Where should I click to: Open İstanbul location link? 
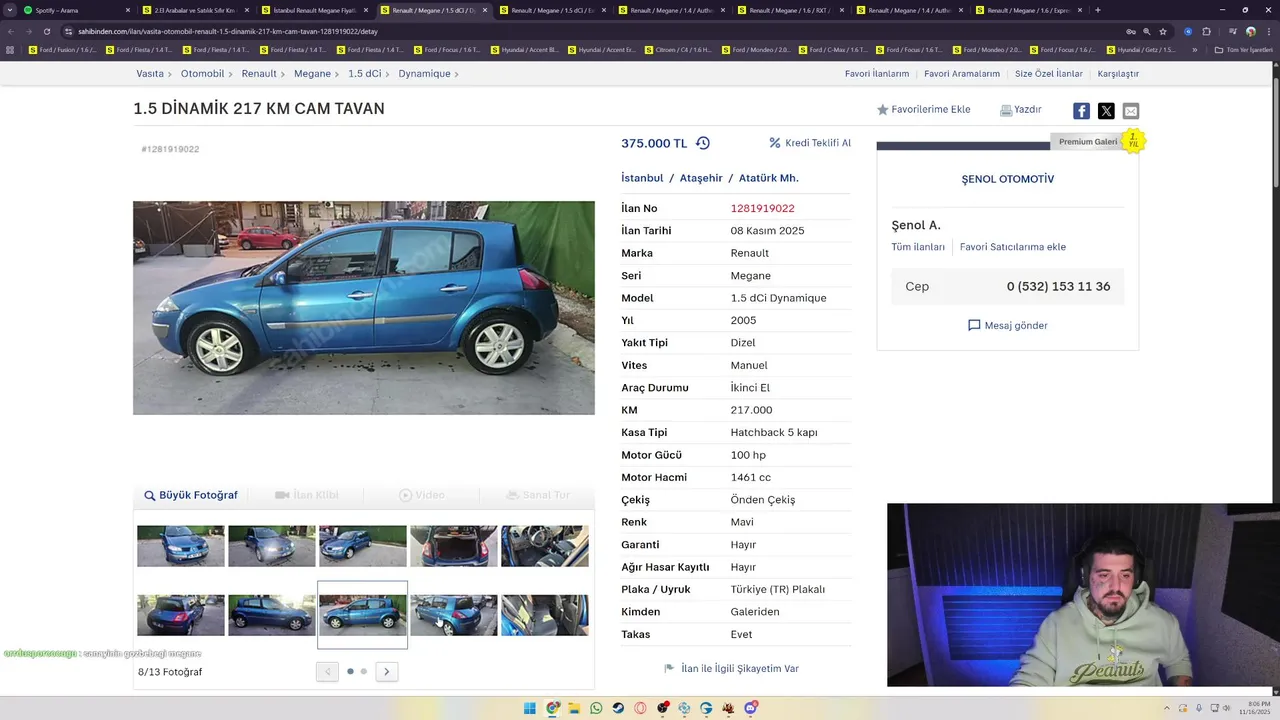(642, 178)
